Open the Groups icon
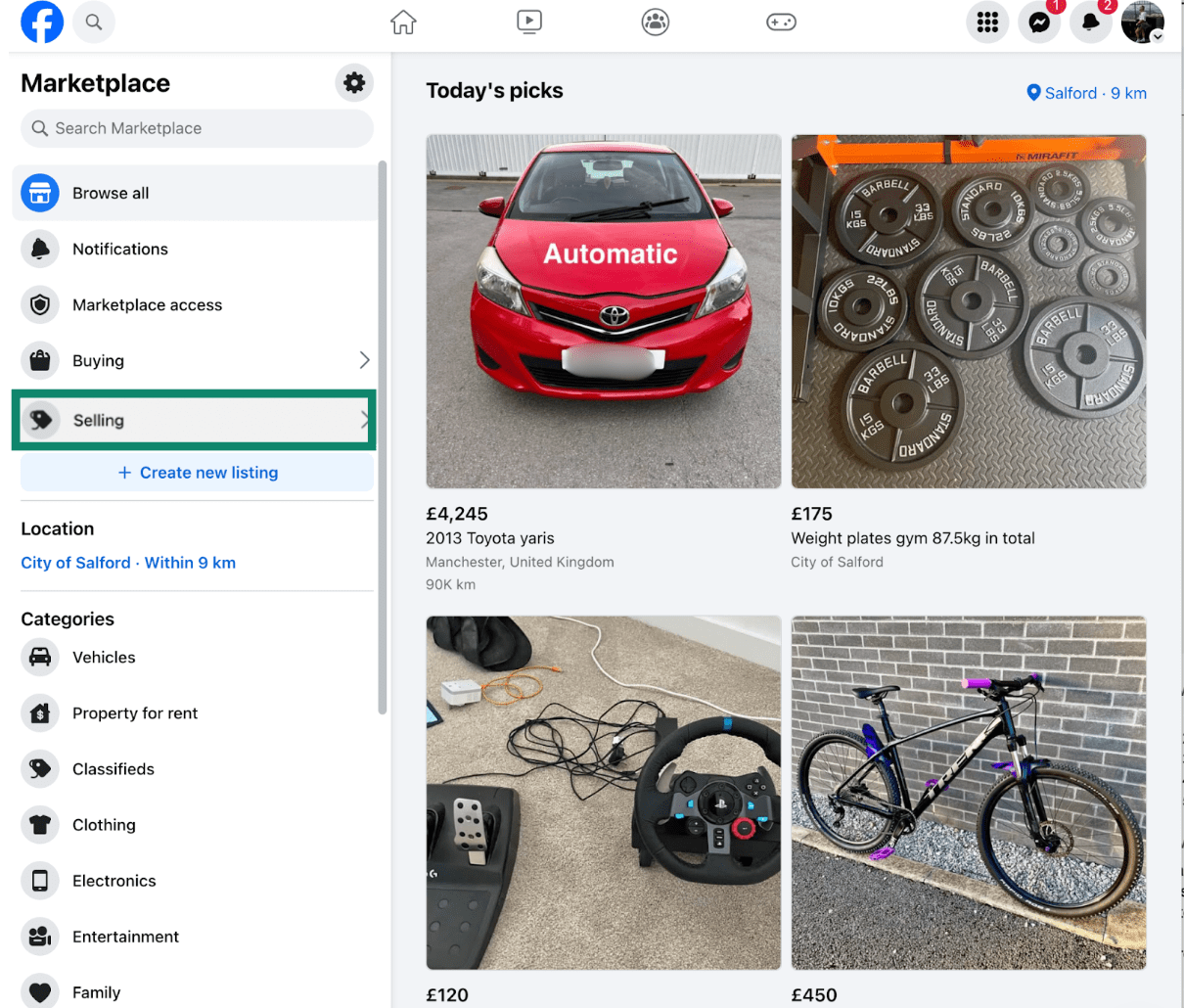1184x1008 pixels. point(655,22)
